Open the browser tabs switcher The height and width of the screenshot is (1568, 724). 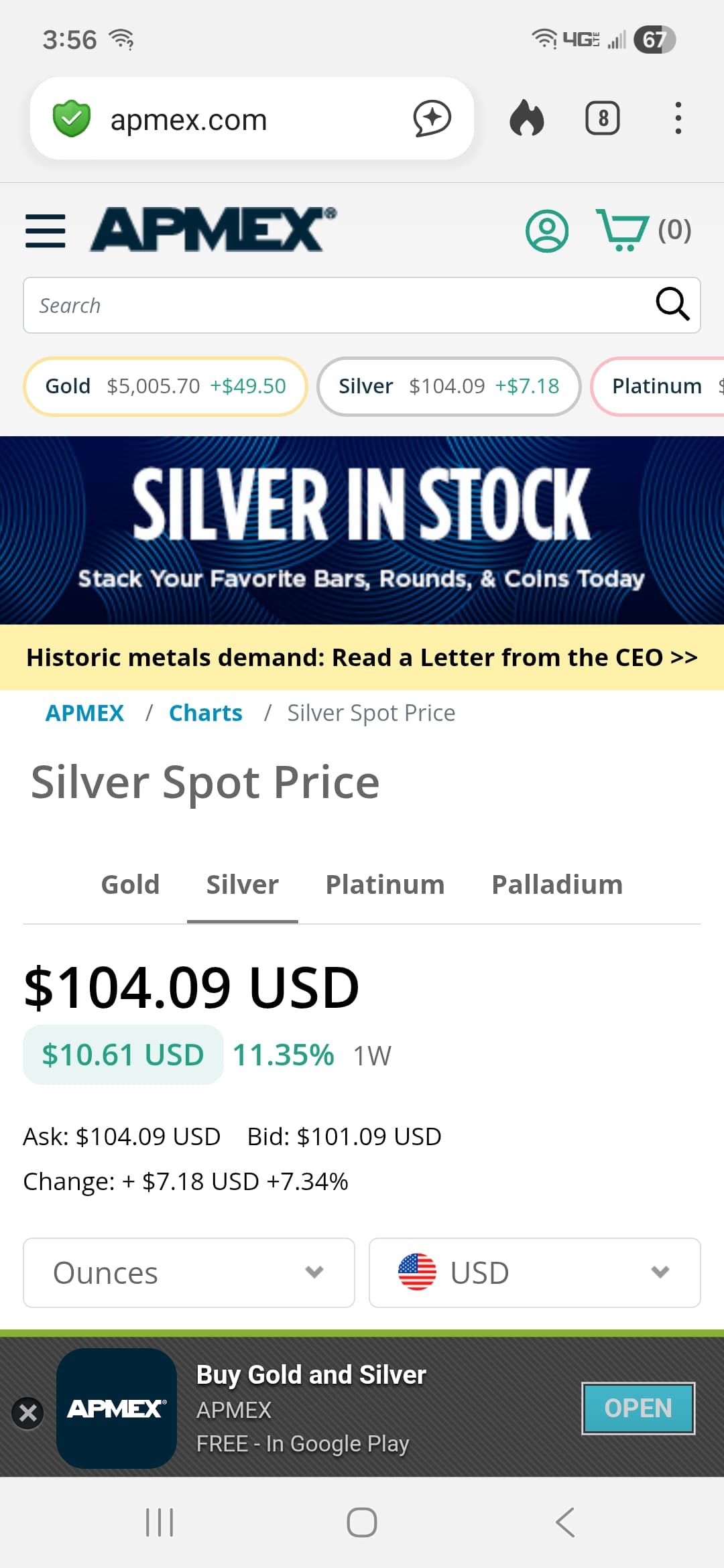[x=602, y=119]
